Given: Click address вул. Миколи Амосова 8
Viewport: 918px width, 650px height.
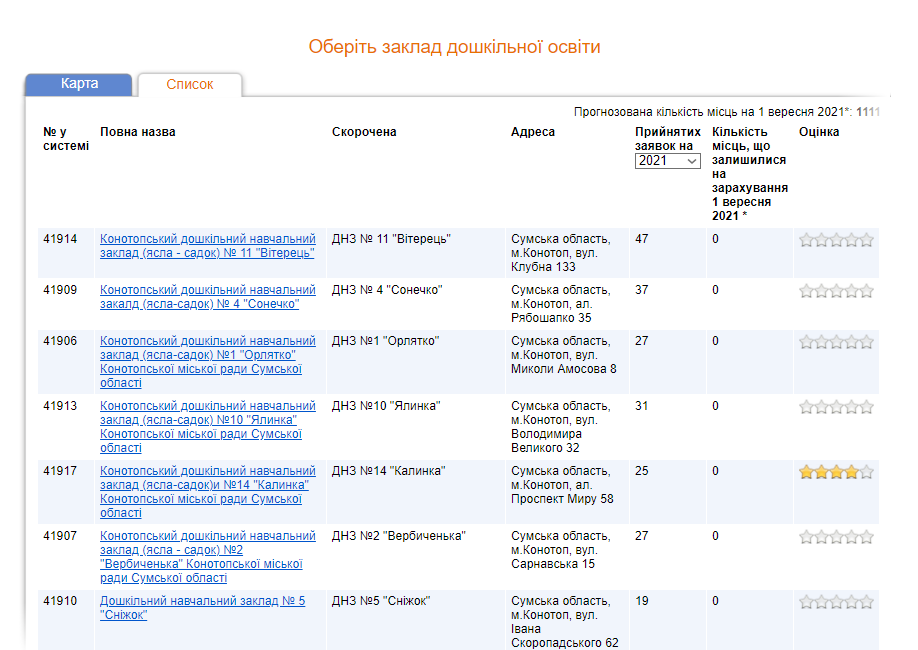Looking at the screenshot, I should tap(564, 355).
